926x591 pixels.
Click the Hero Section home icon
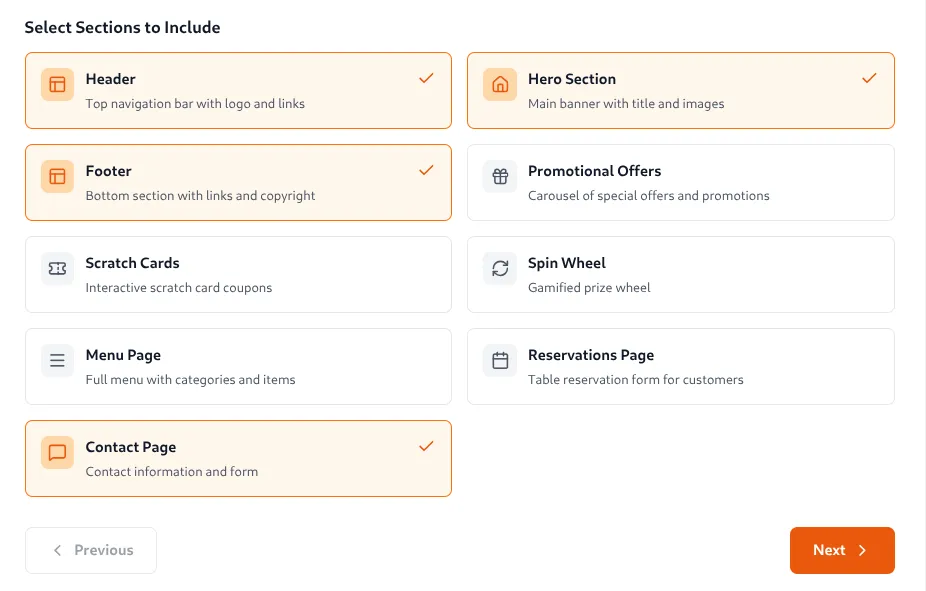pyautogui.click(x=499, y=86)
